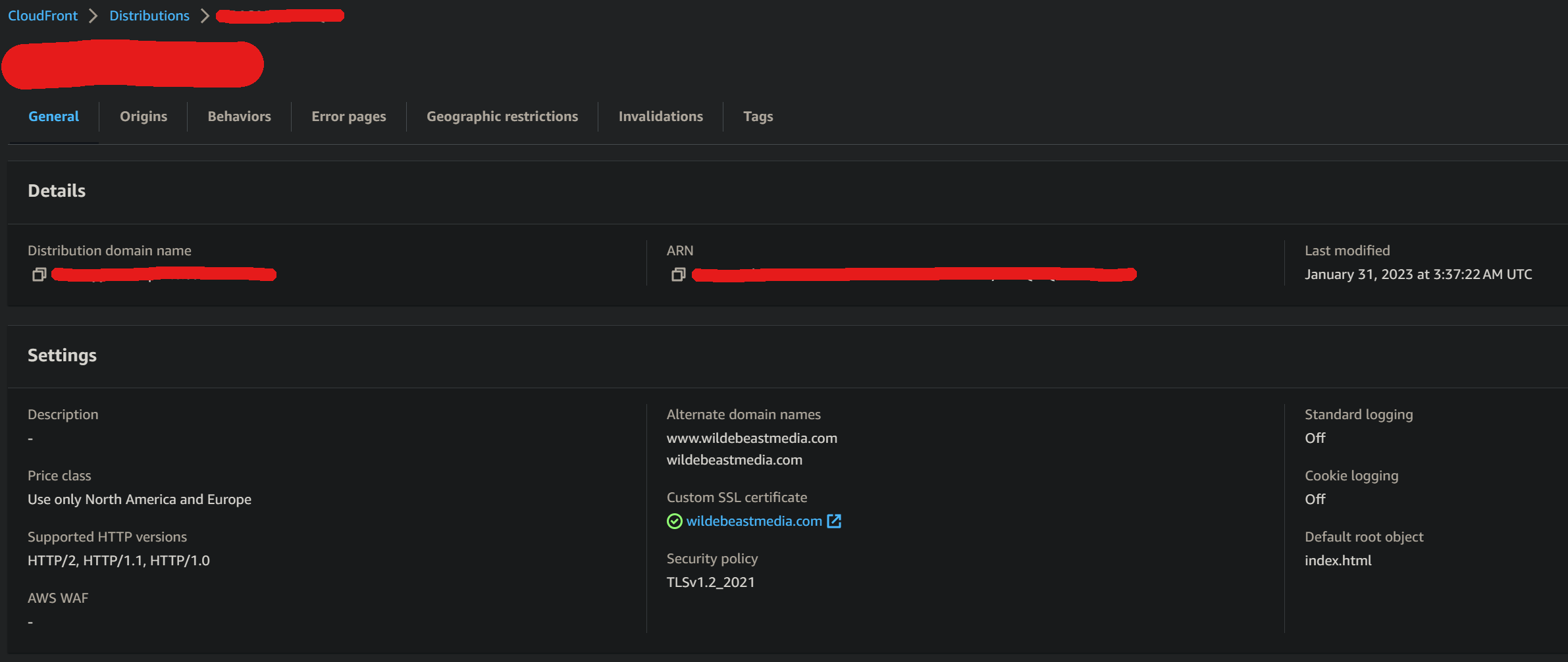Open the wildebeastmedia.com custom SSL certificate link
The width and height of the screenshot is (1568, 662).
coord(754,521)
